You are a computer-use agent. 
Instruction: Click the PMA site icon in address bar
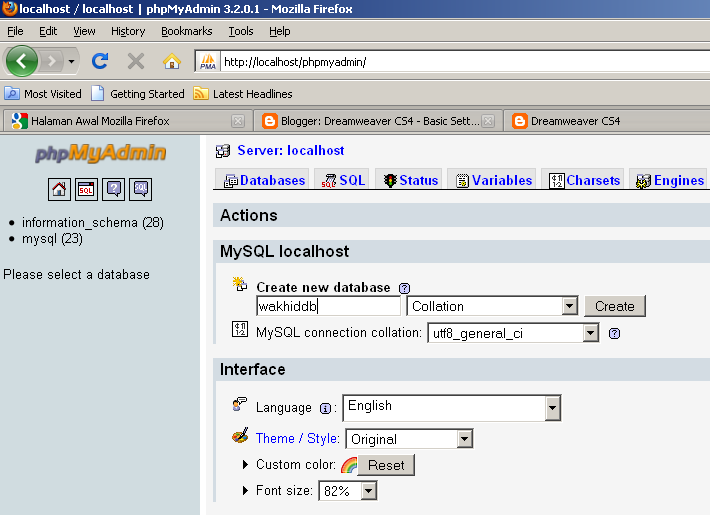(208, 62)
